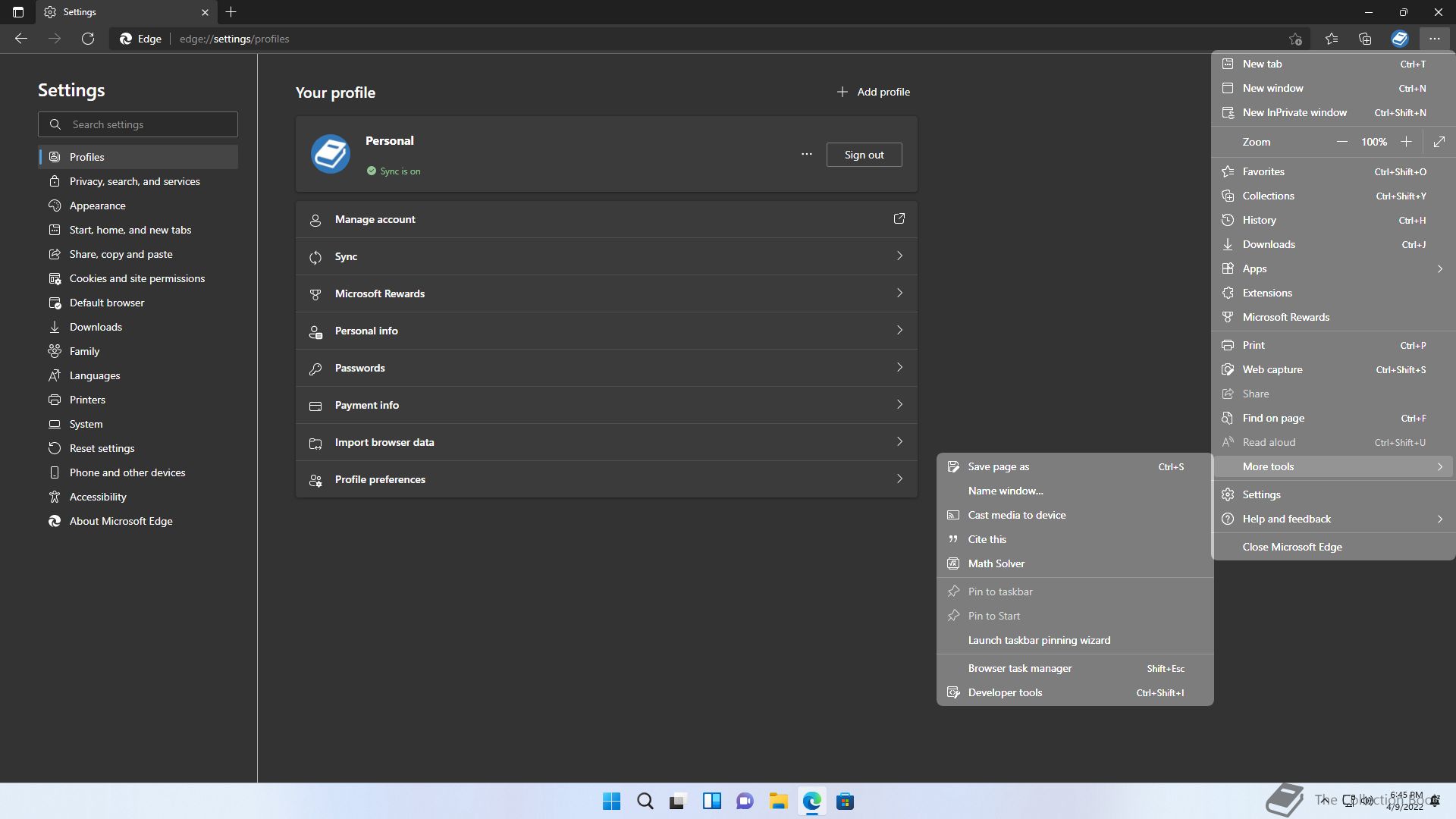The image size is (1456, 819).
Task: Click the browser refresh icon
Action: click(x=88, y=39)
